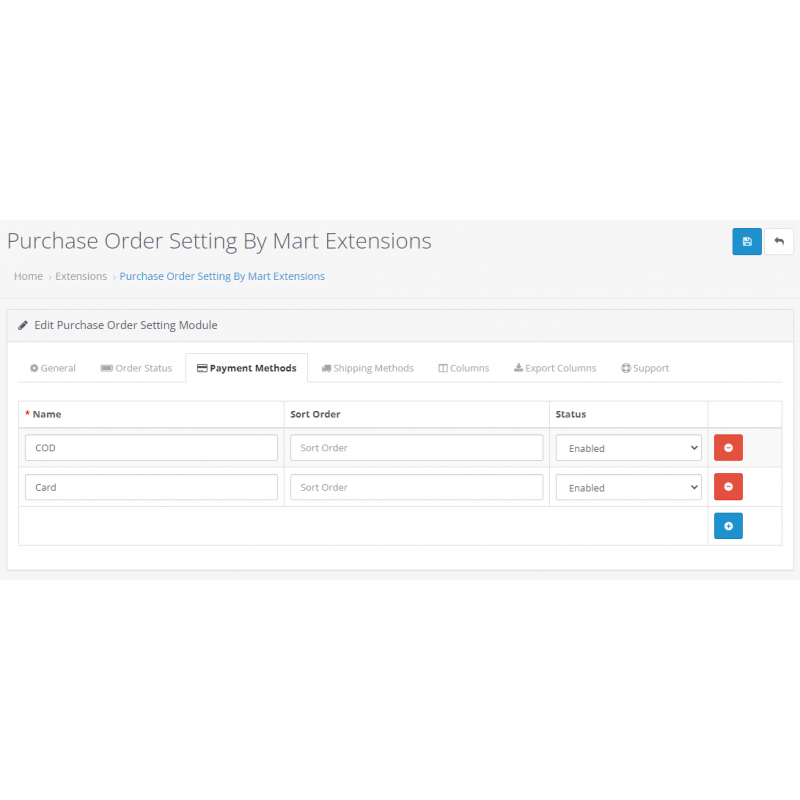Screen dimensions: 800x800
Task: Click the COD name input field
Action: pos(151,447)
